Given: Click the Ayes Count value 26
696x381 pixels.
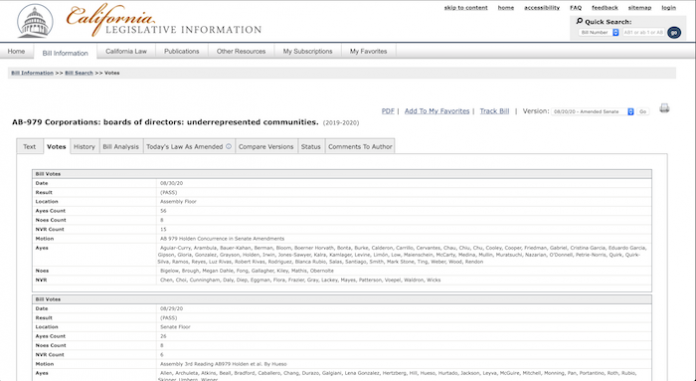Looking at the screenshot, I should point(163,336).
